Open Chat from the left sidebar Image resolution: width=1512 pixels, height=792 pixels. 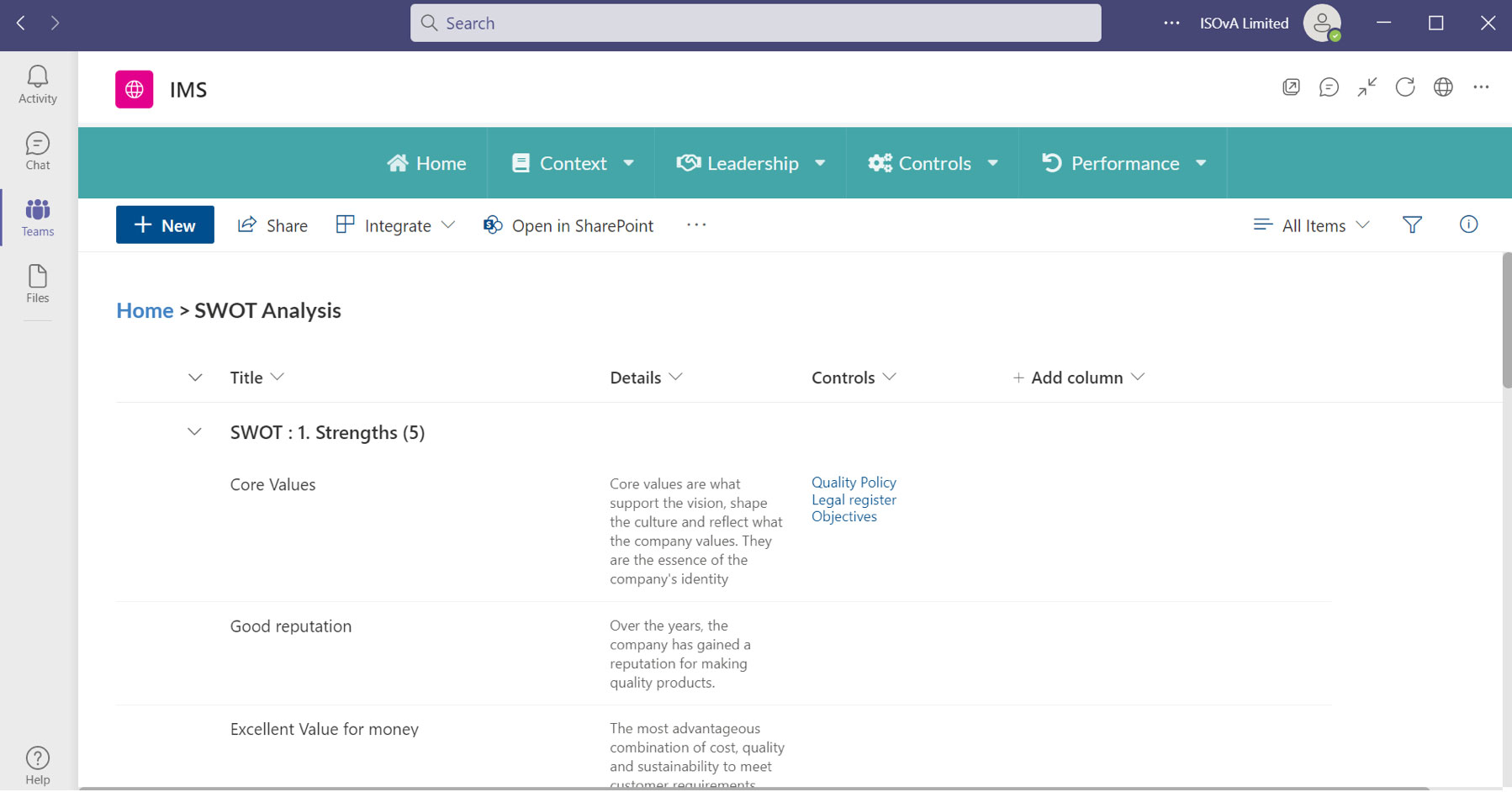click(37, 150)
